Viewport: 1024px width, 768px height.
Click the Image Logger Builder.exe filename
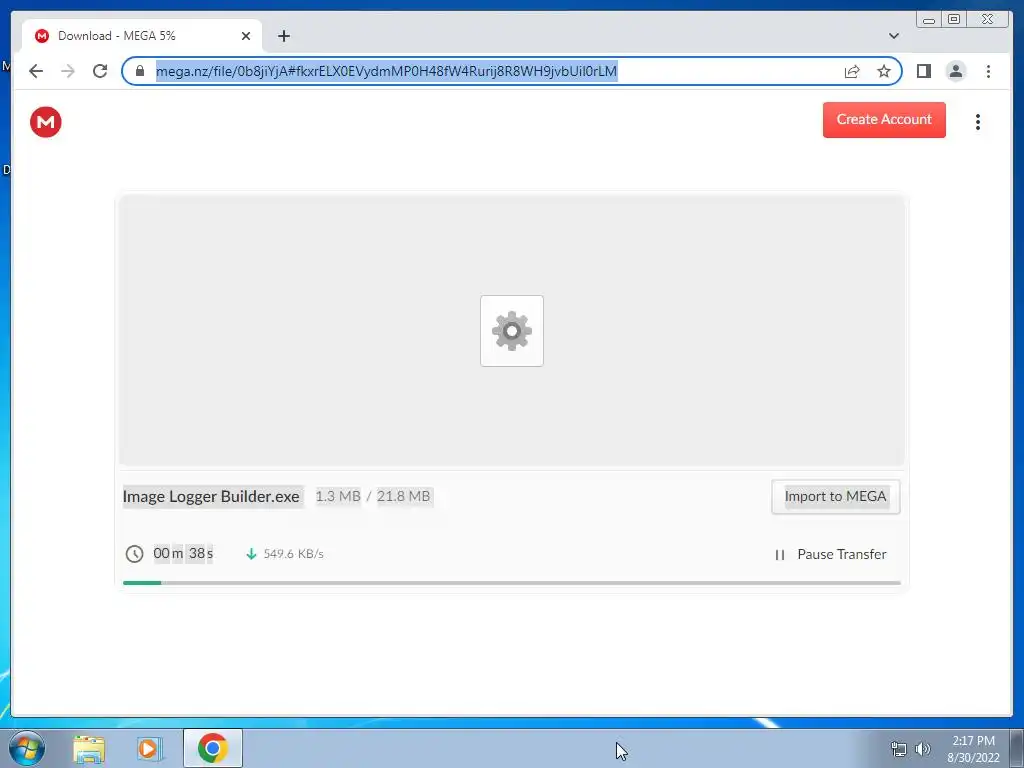pos(212,496)
